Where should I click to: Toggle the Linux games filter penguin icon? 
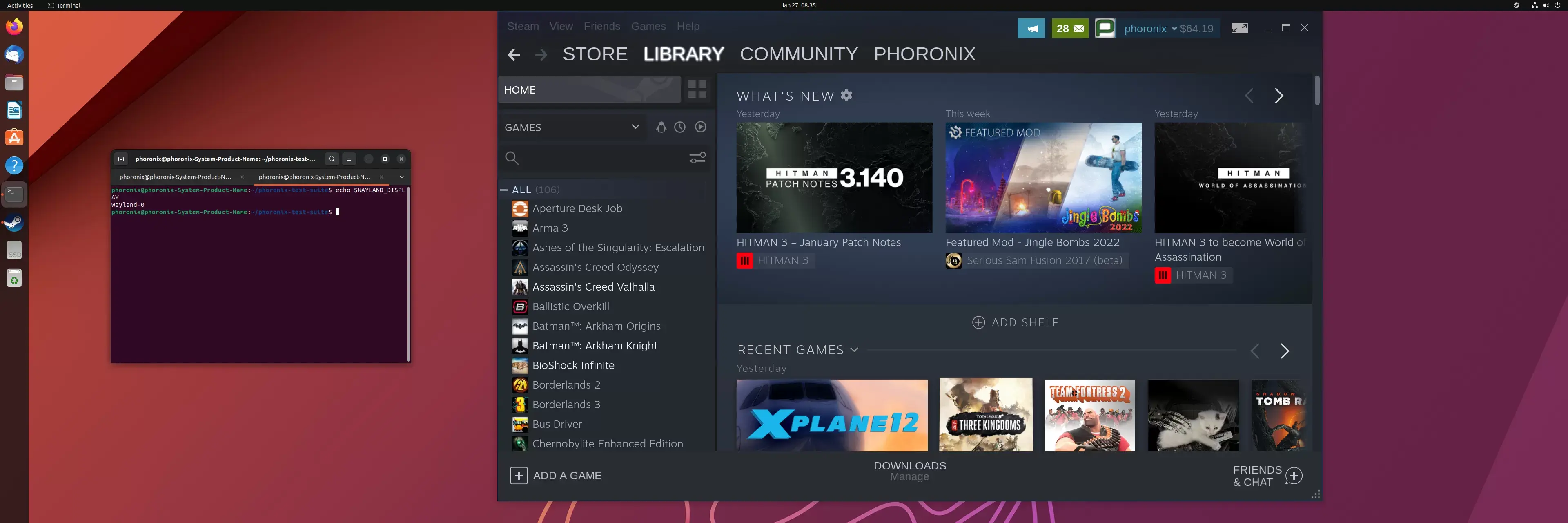[x=661, y=127]
